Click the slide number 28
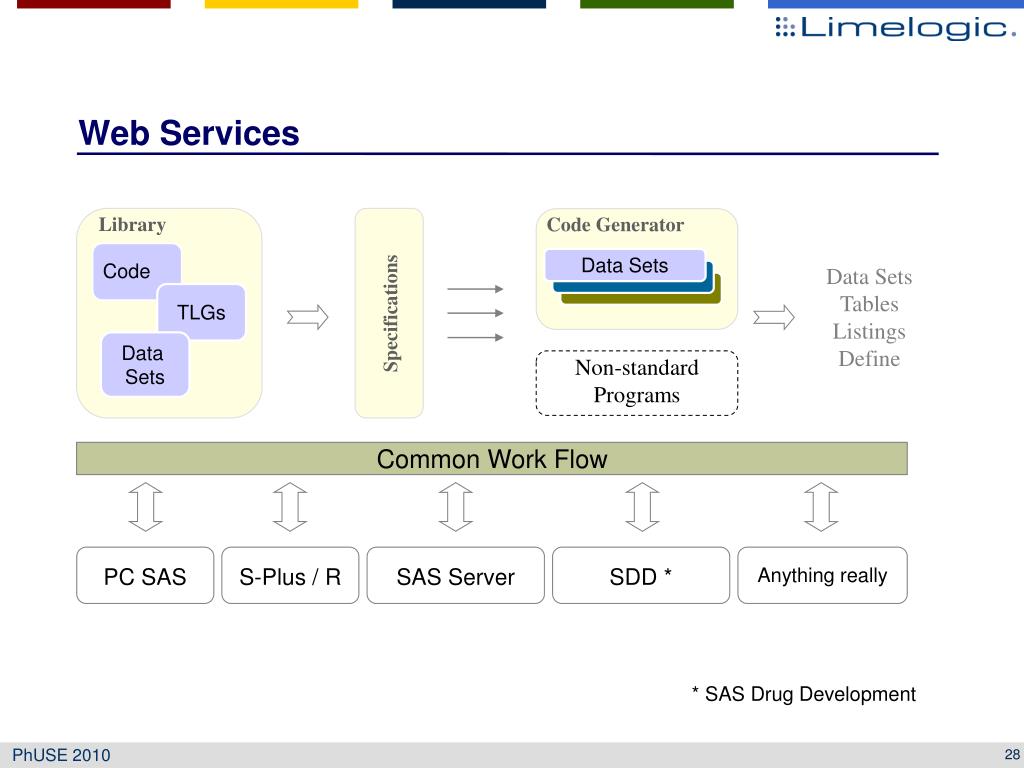The height and width of the screenshot is (768, 1024). 1012,754
